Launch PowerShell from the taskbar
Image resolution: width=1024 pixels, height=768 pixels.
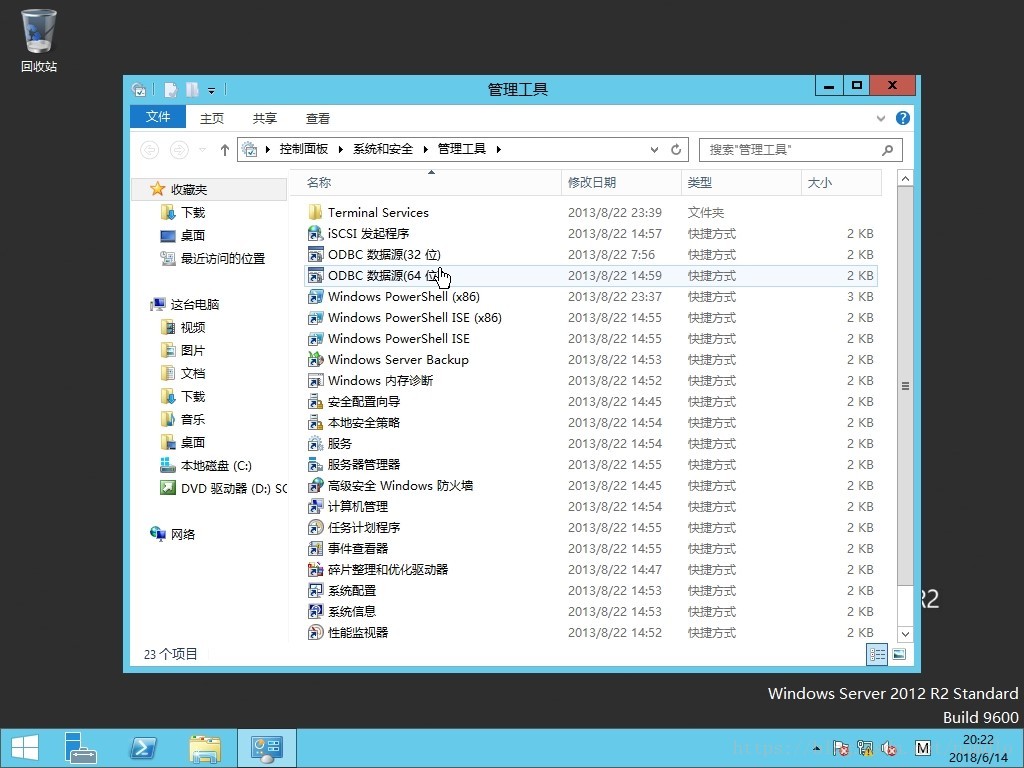[x=142, y=748]
